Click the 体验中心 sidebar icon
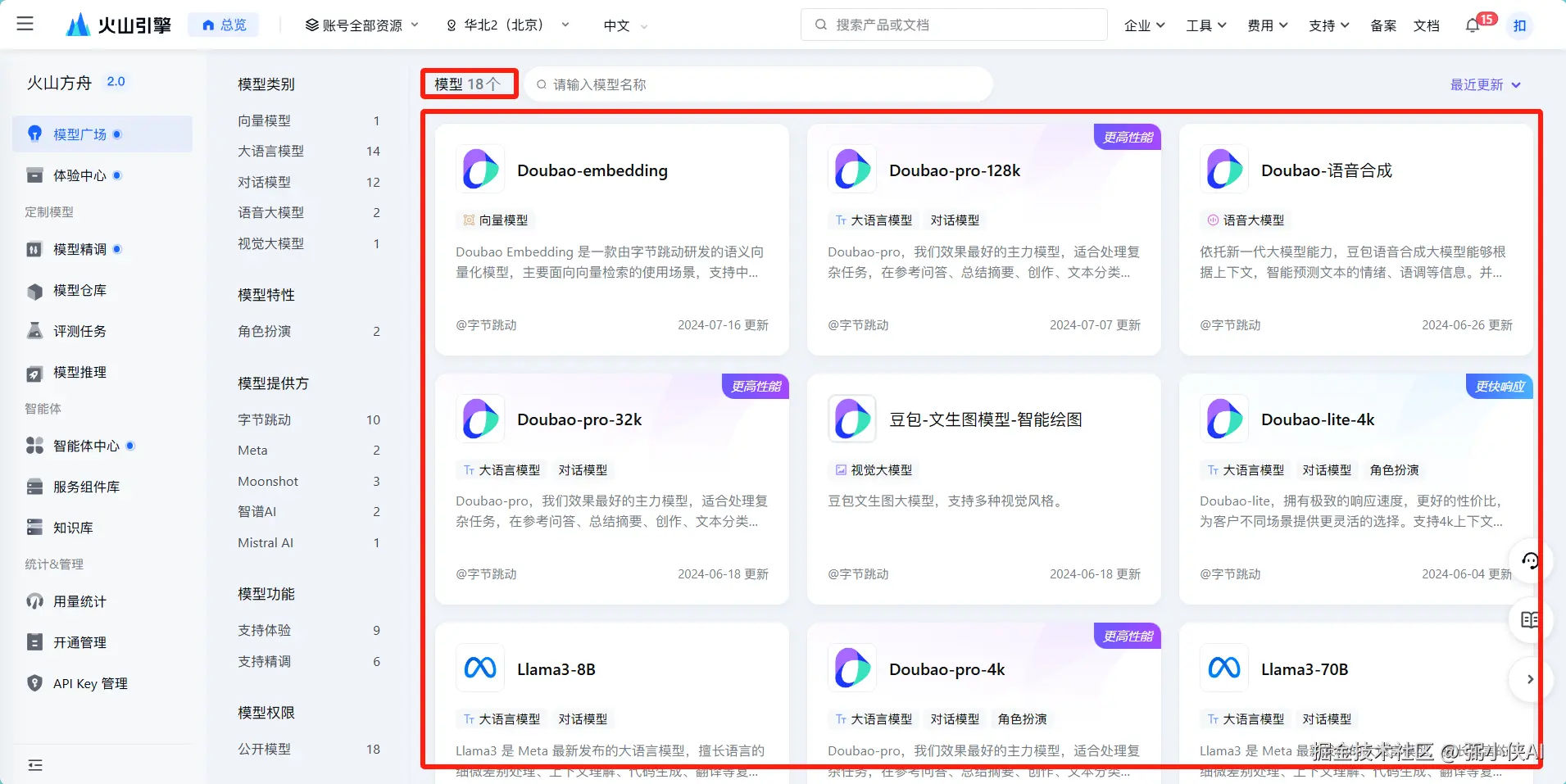 (x=34, y=175)
